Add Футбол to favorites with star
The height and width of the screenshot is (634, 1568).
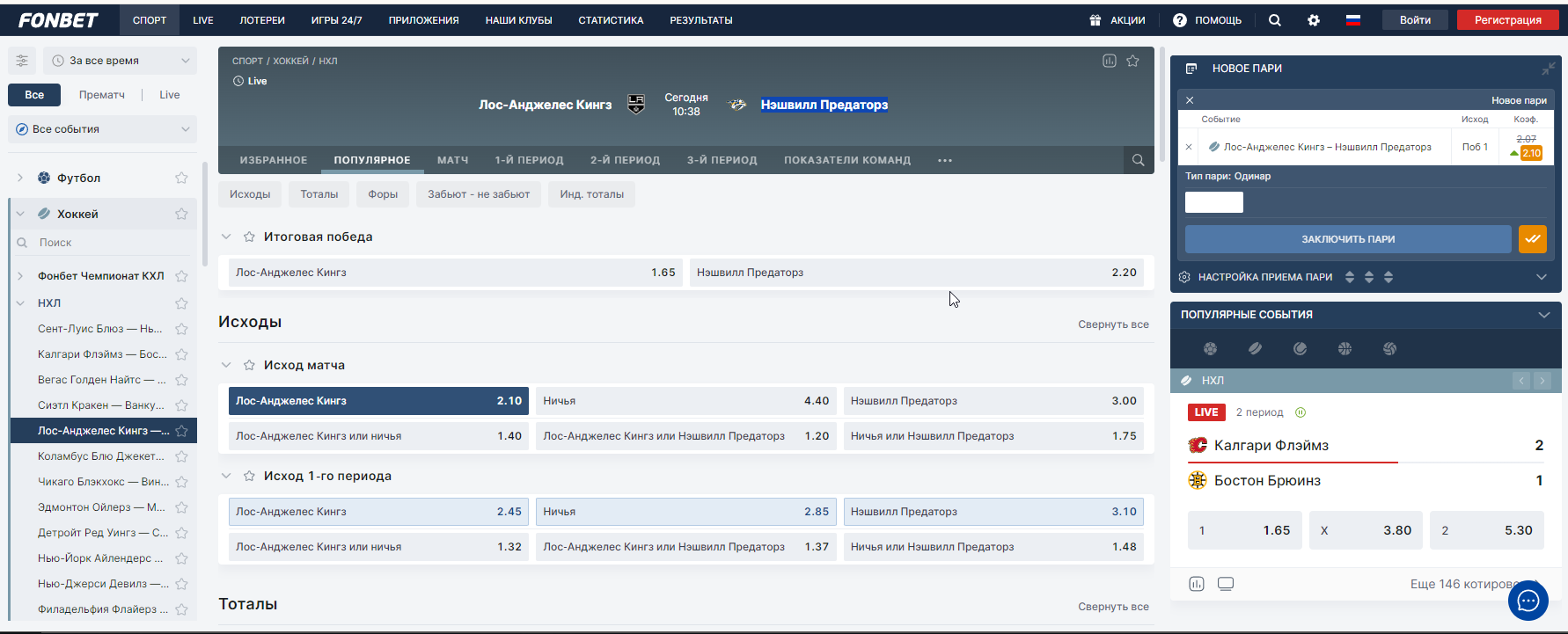point(181,178)
